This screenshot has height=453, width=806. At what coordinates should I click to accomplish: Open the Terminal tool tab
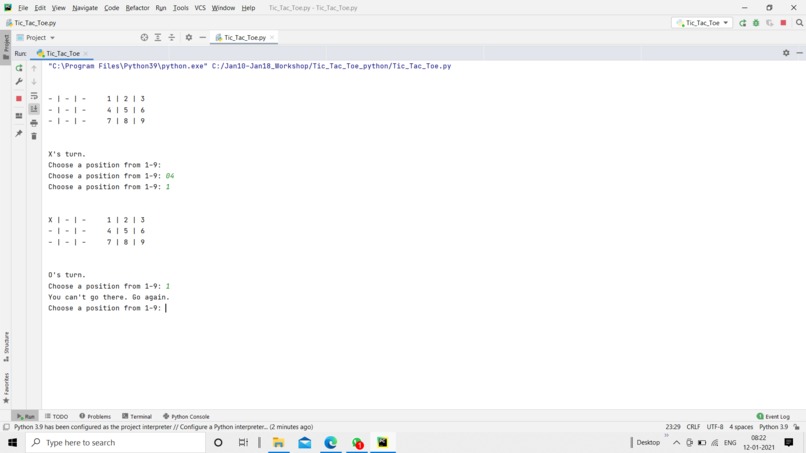click(x=137, y=416)
